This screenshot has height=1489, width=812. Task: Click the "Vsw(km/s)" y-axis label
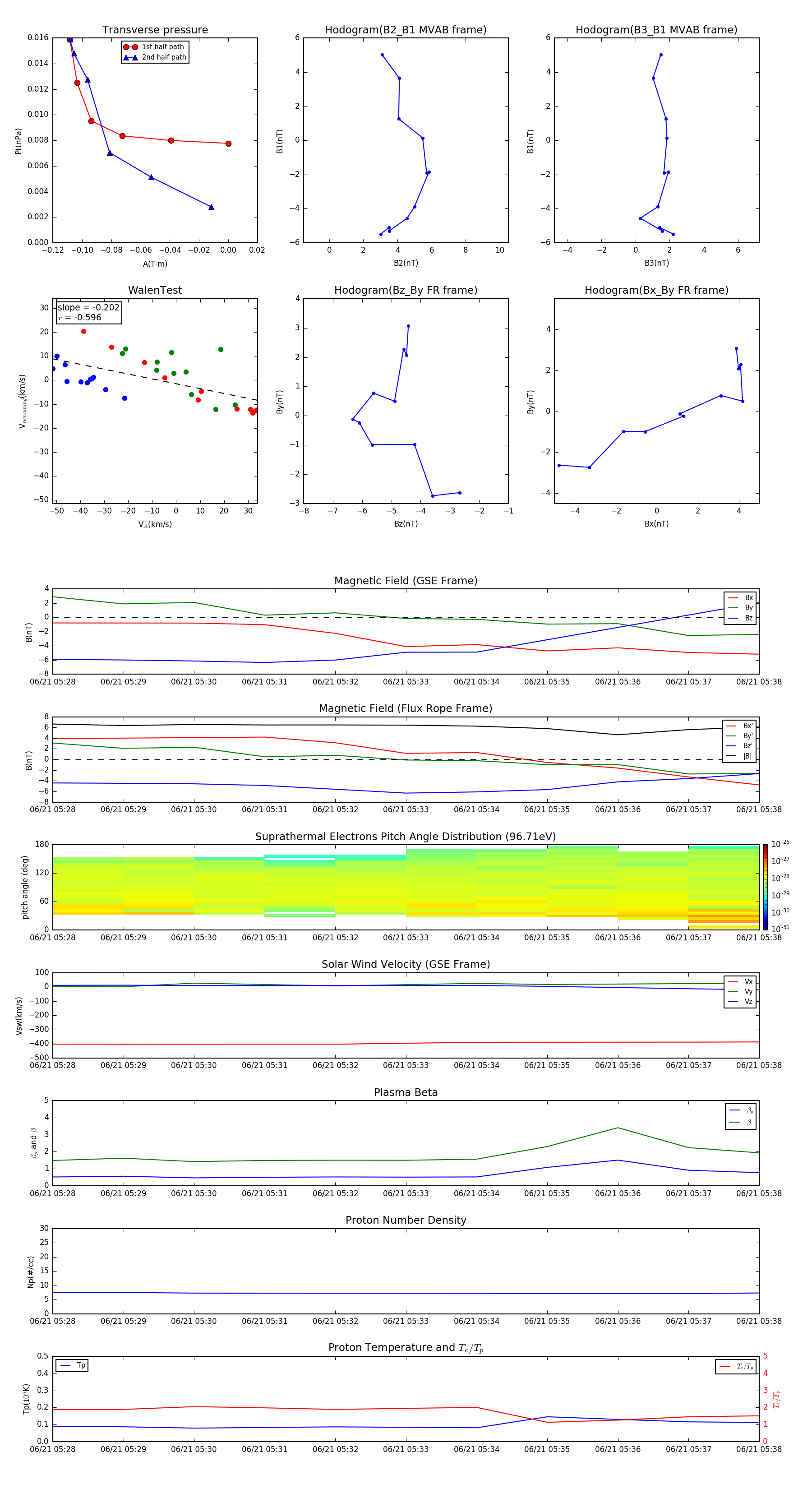pyautogui.click(x=18, y=1016)
